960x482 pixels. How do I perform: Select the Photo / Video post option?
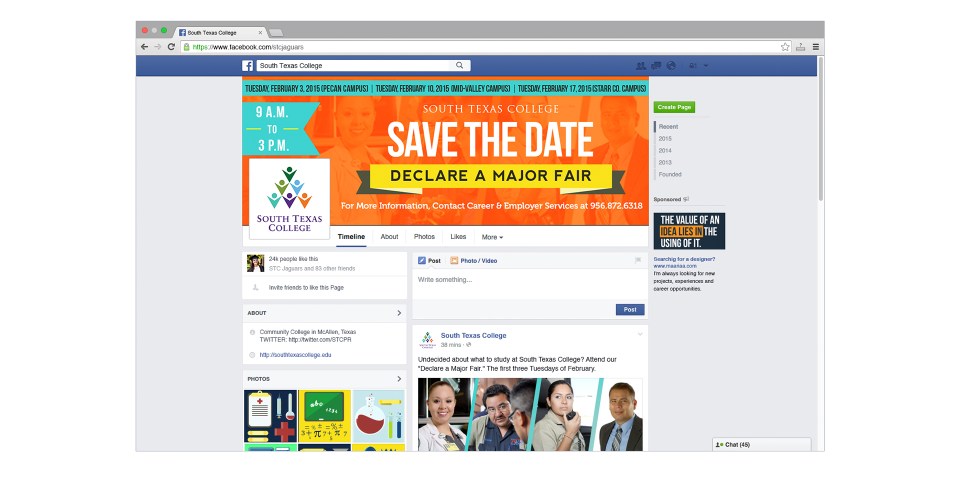pyautogui.click(x=474, y=260)
